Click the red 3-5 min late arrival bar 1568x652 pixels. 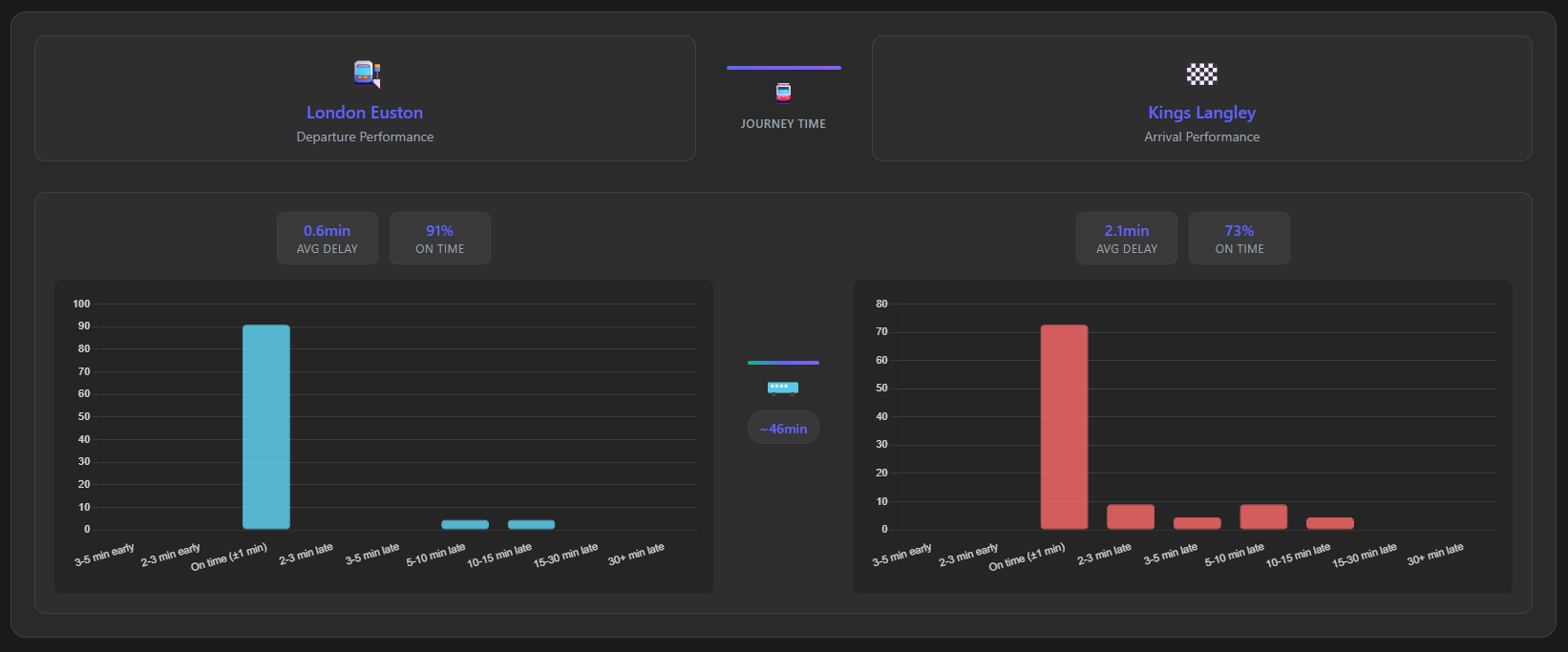click(1197, 523)
